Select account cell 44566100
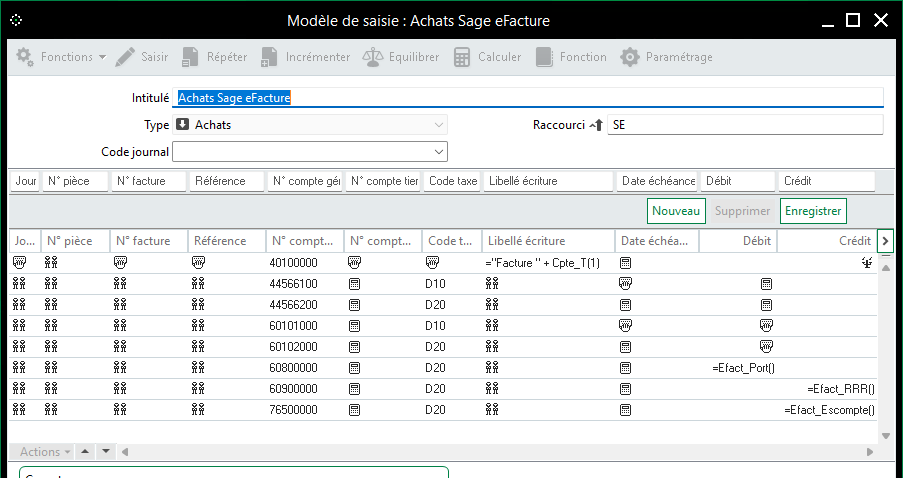 click(x=293, y=284)
